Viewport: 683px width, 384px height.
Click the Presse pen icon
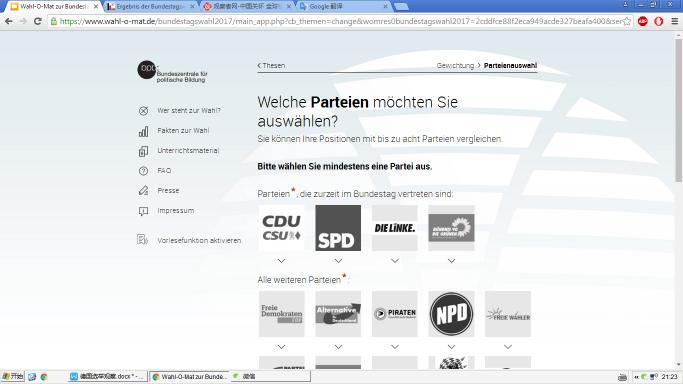click(x=143, y=191)
